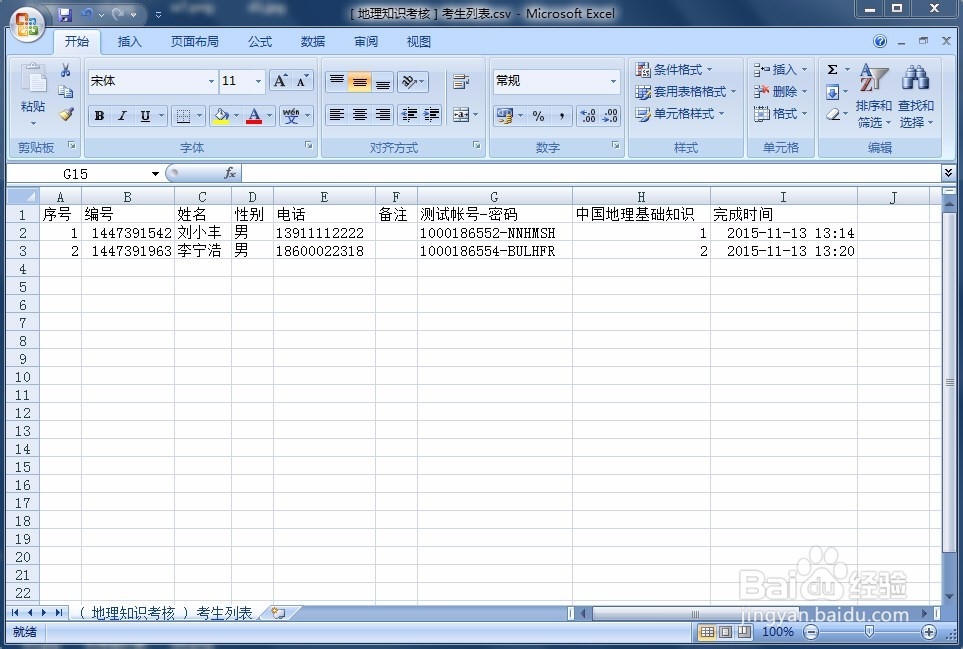963x649 pixels.
Task: Switch to 审阅 ribbon tab
Action: [366, 41]
